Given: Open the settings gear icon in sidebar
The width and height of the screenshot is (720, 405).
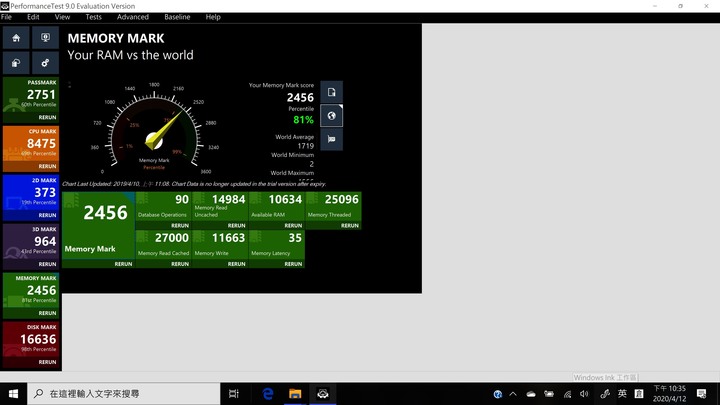Looking at the screenshot, I should tap(45, 63).
